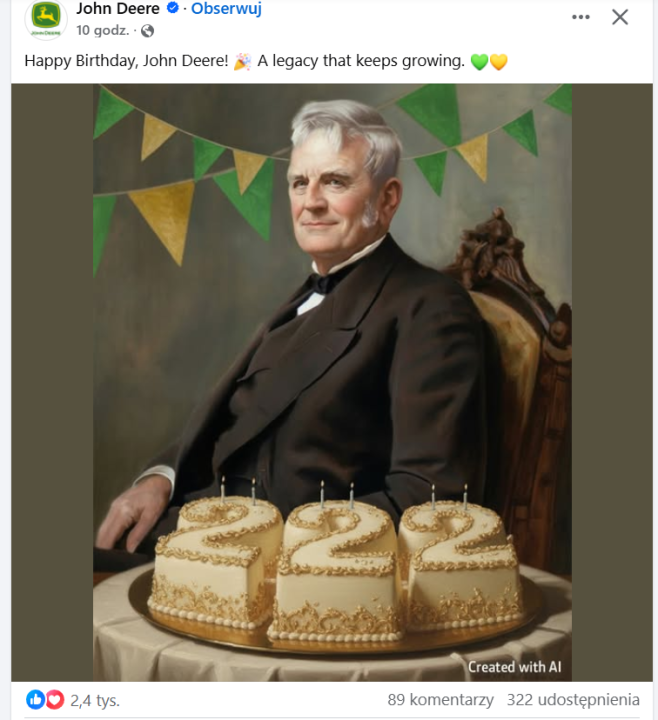Open the 10 godz. timestamp link

tap(103, 30)
